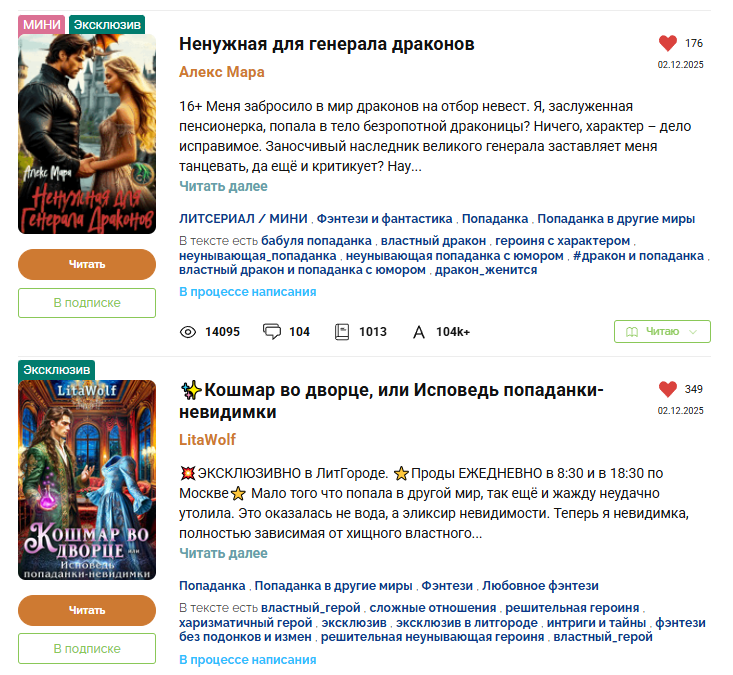Like the book Ненужная для генерала драконов

668,43
